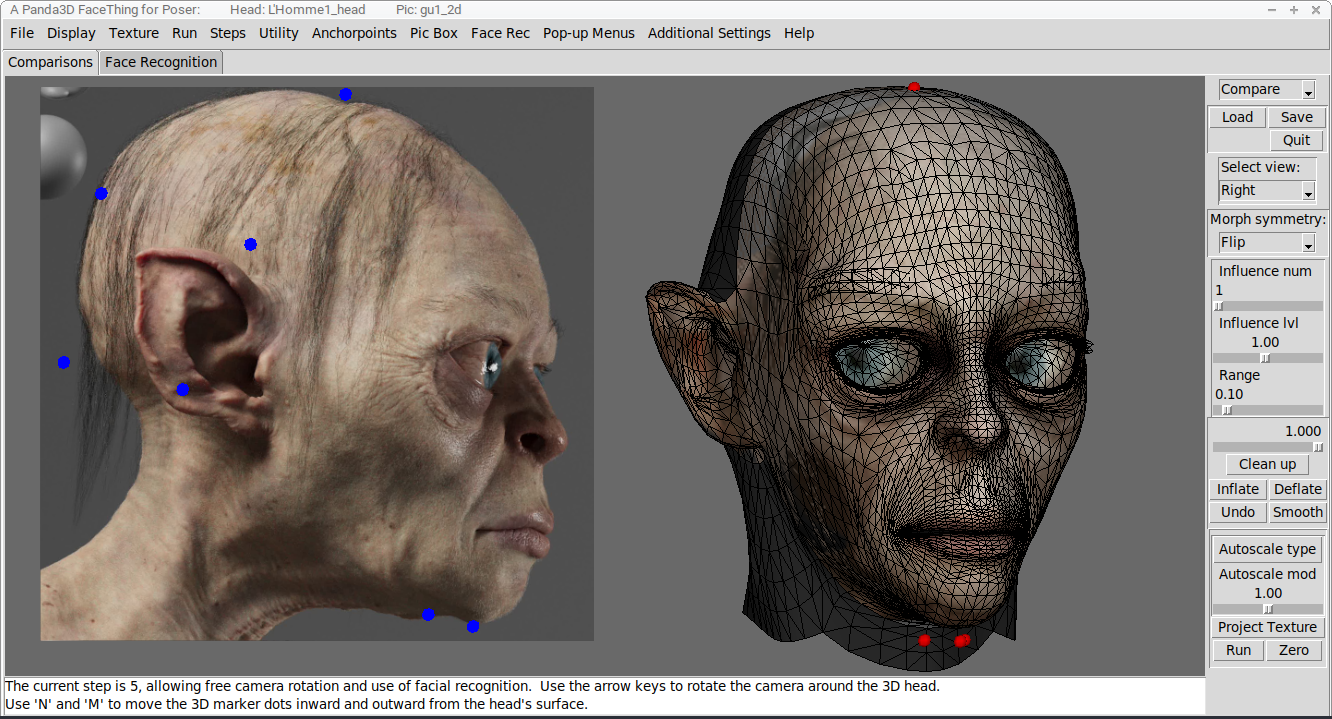Image resolution: width=1332 pixels, height=719 pixels.
Task: Click the step 5 status message
Action: 472,686
